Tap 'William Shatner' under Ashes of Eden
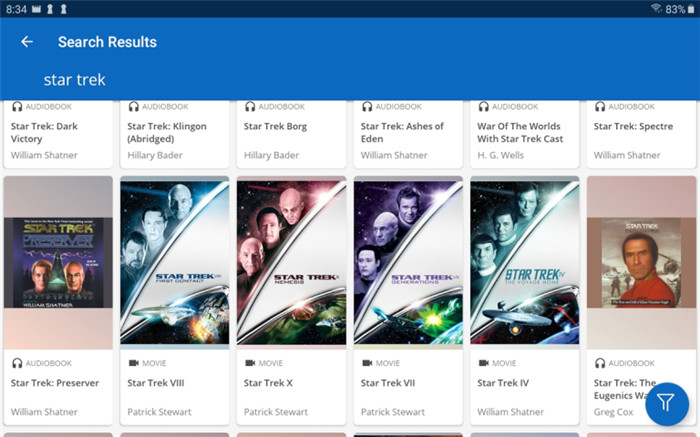The image size is (700, 437). [394, 155]
